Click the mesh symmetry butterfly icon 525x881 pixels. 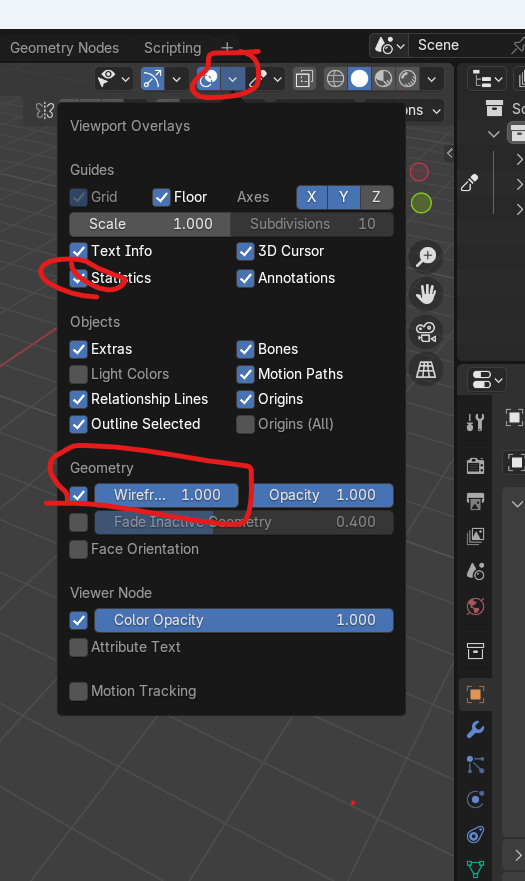tap(45, 110)
